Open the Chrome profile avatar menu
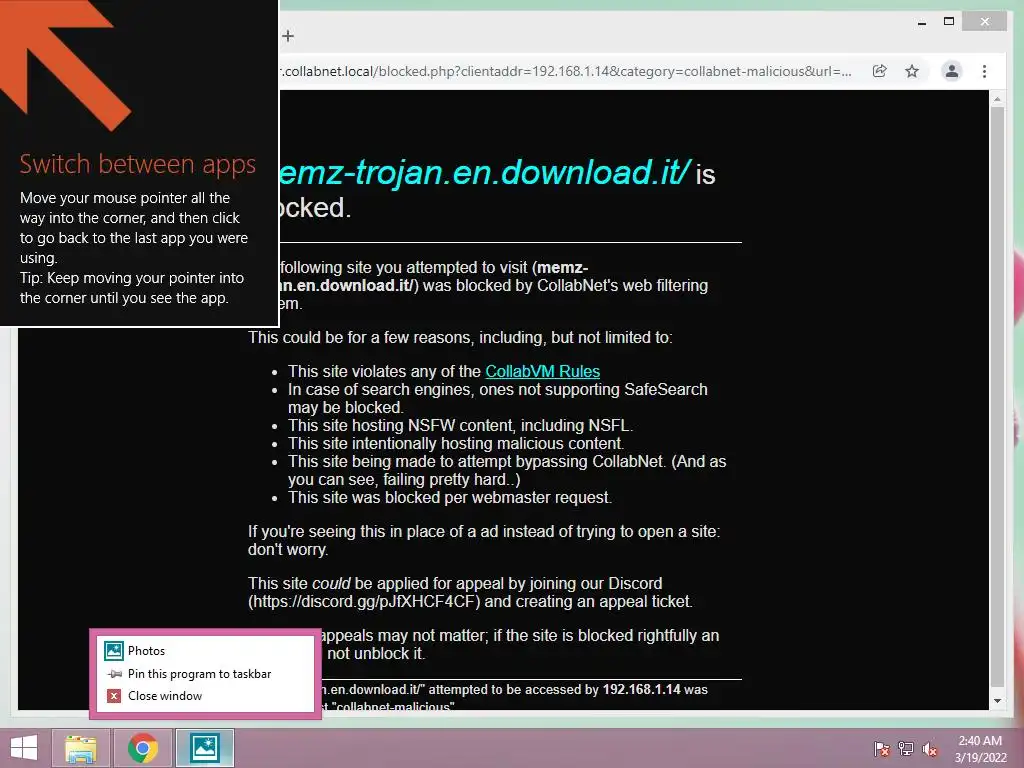Viewport: 1024px width, 768px height. tap(952, 71)
